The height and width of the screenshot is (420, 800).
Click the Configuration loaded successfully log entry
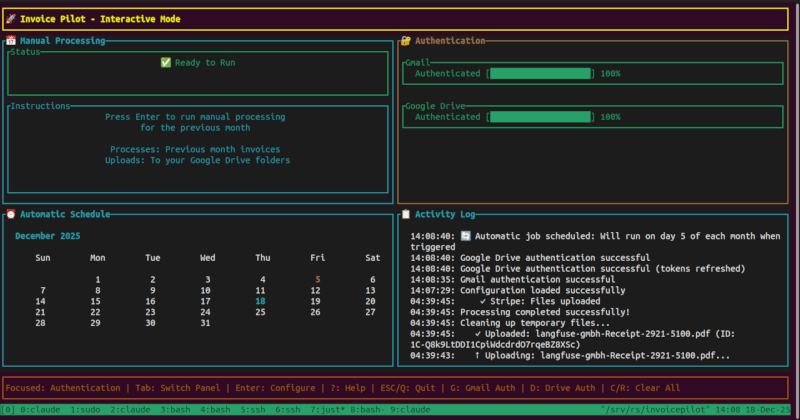coord(518,290)
